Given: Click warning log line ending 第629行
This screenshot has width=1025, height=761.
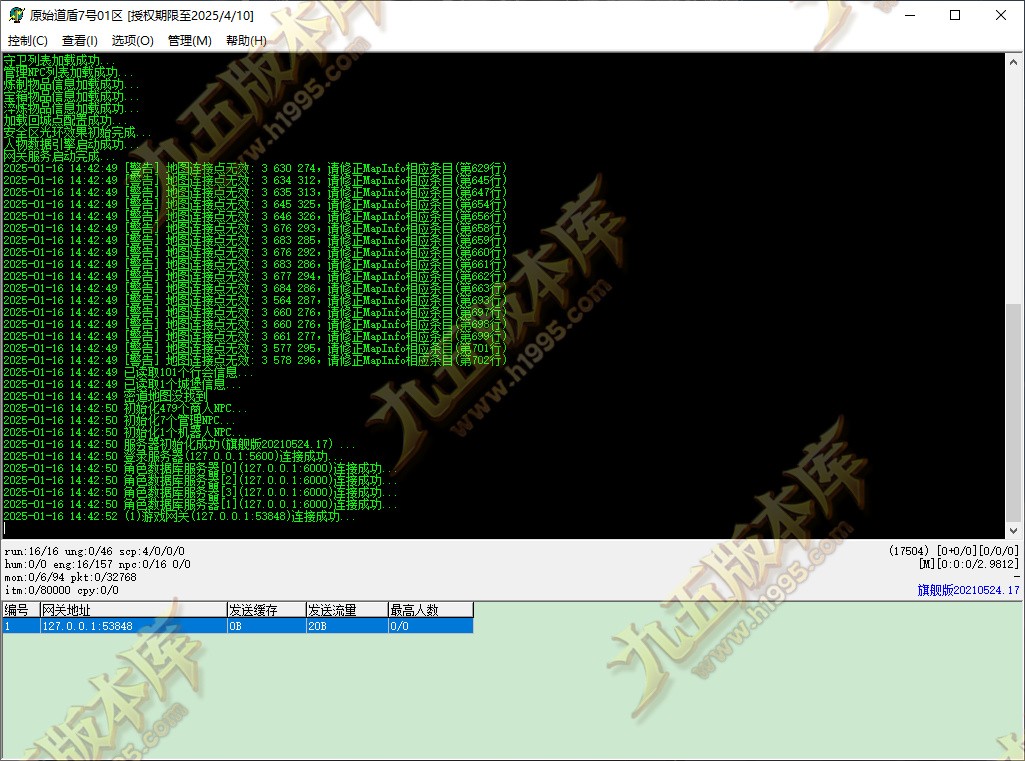Looking at the screenshot, I should (255, 168).
